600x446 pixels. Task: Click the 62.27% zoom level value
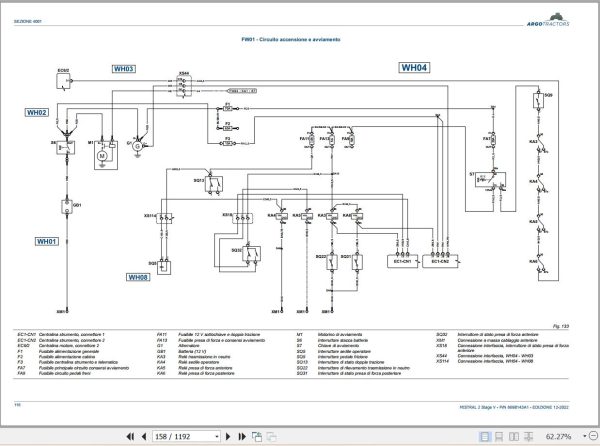[x=558, y=436]
